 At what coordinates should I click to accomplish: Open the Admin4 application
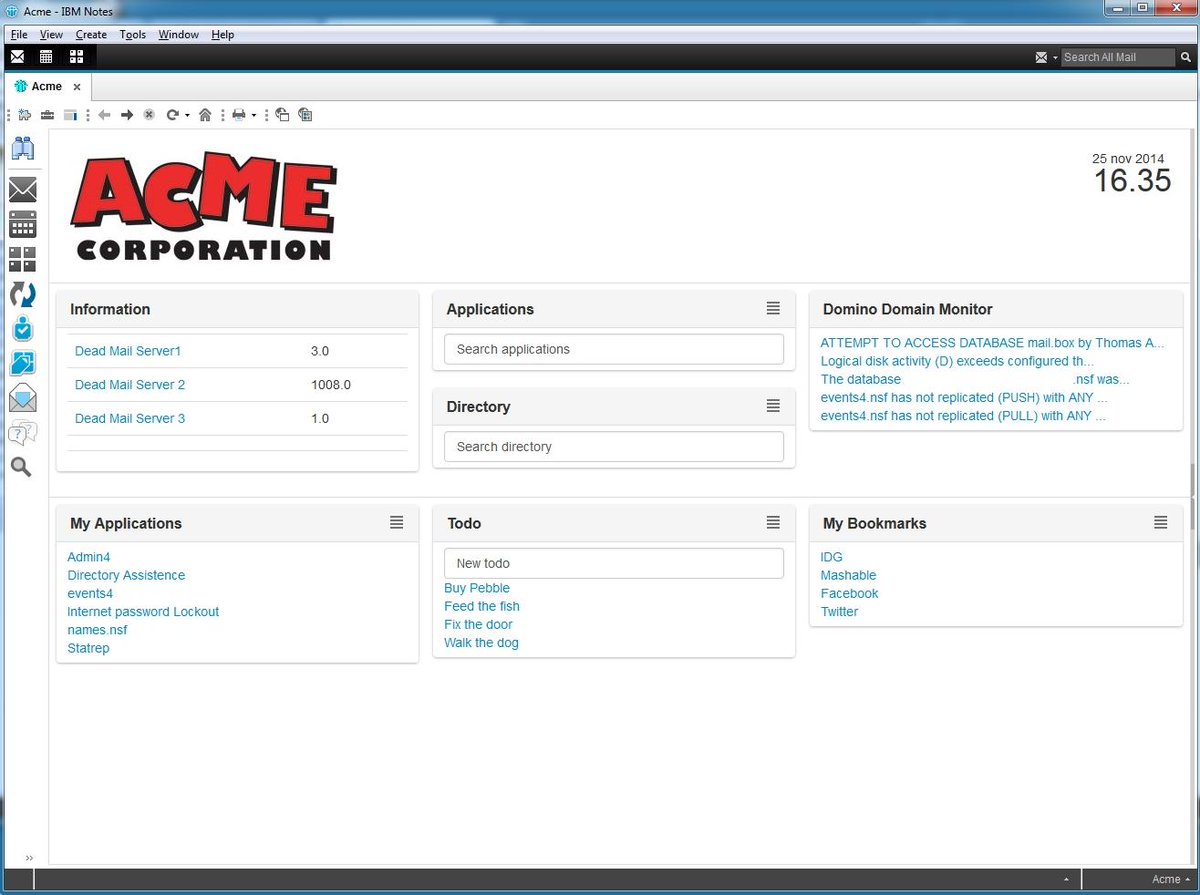(x=89, y=557)
